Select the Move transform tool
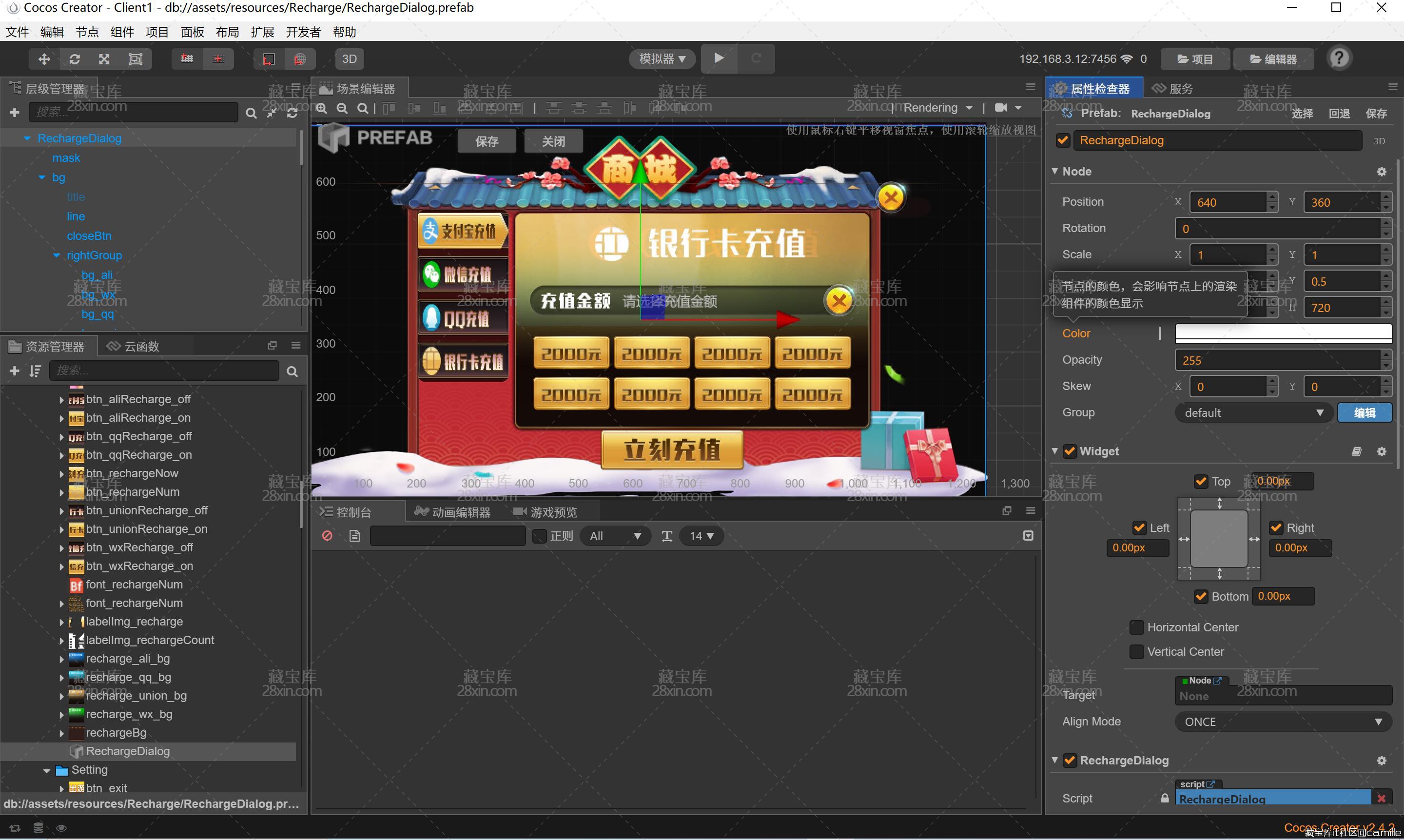Image resolution: width=1404 pixels, height=840 pixels. click(44, 59)
